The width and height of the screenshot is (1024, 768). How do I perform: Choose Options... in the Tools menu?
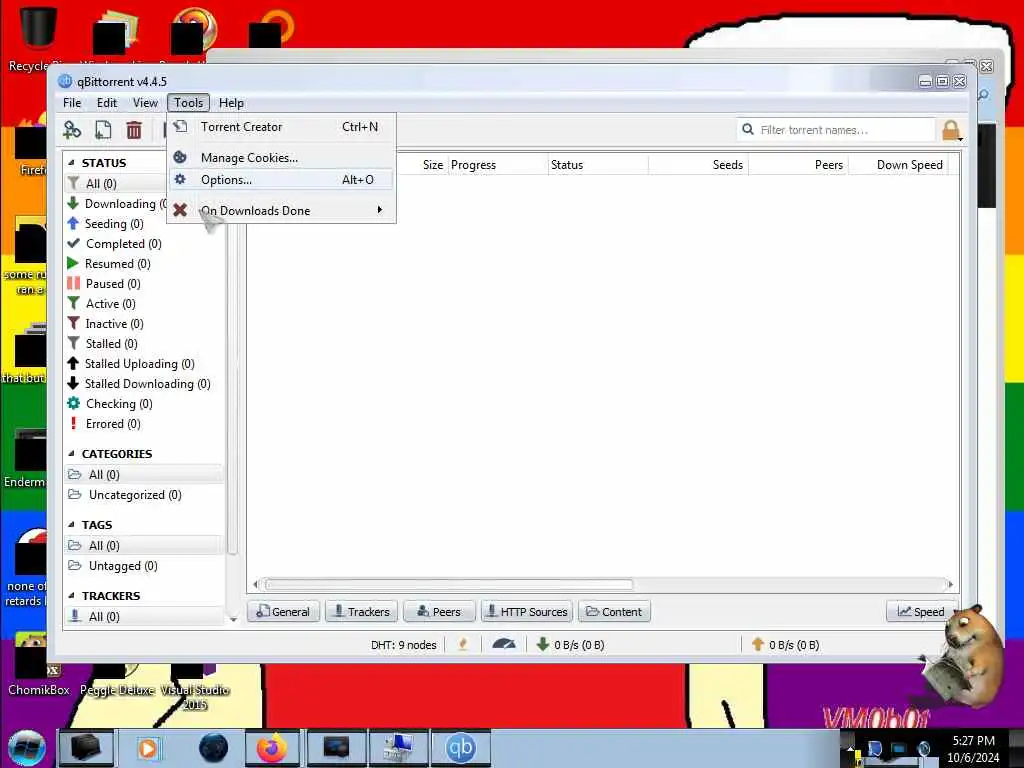click(281, 180)
